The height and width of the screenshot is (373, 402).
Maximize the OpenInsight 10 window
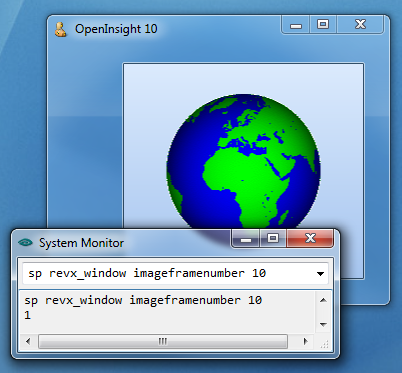point(323,25)
